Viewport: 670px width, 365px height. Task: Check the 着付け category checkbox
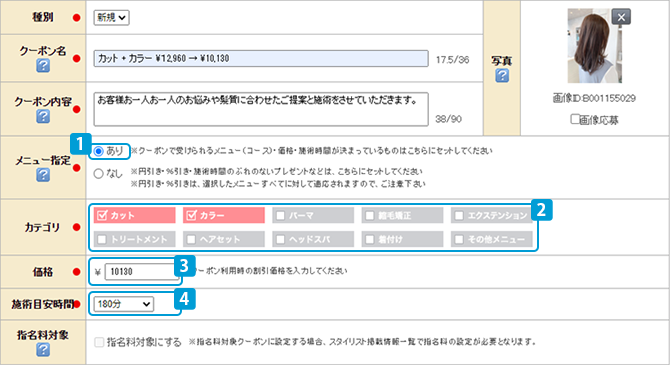pos(370,239)
